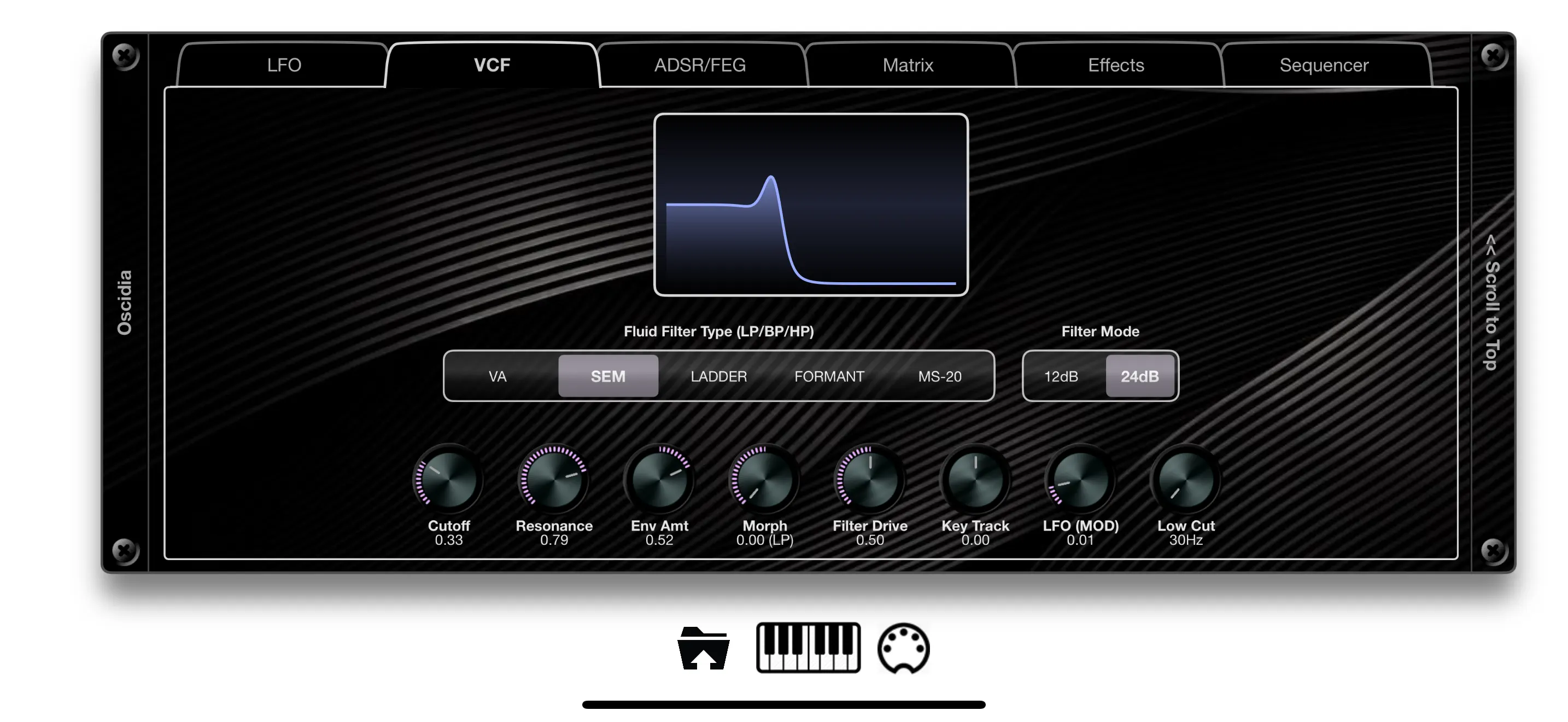This screenshot has width=1568, height=722.
Task: Click the filter response curve display
Action: click(811, 205)
